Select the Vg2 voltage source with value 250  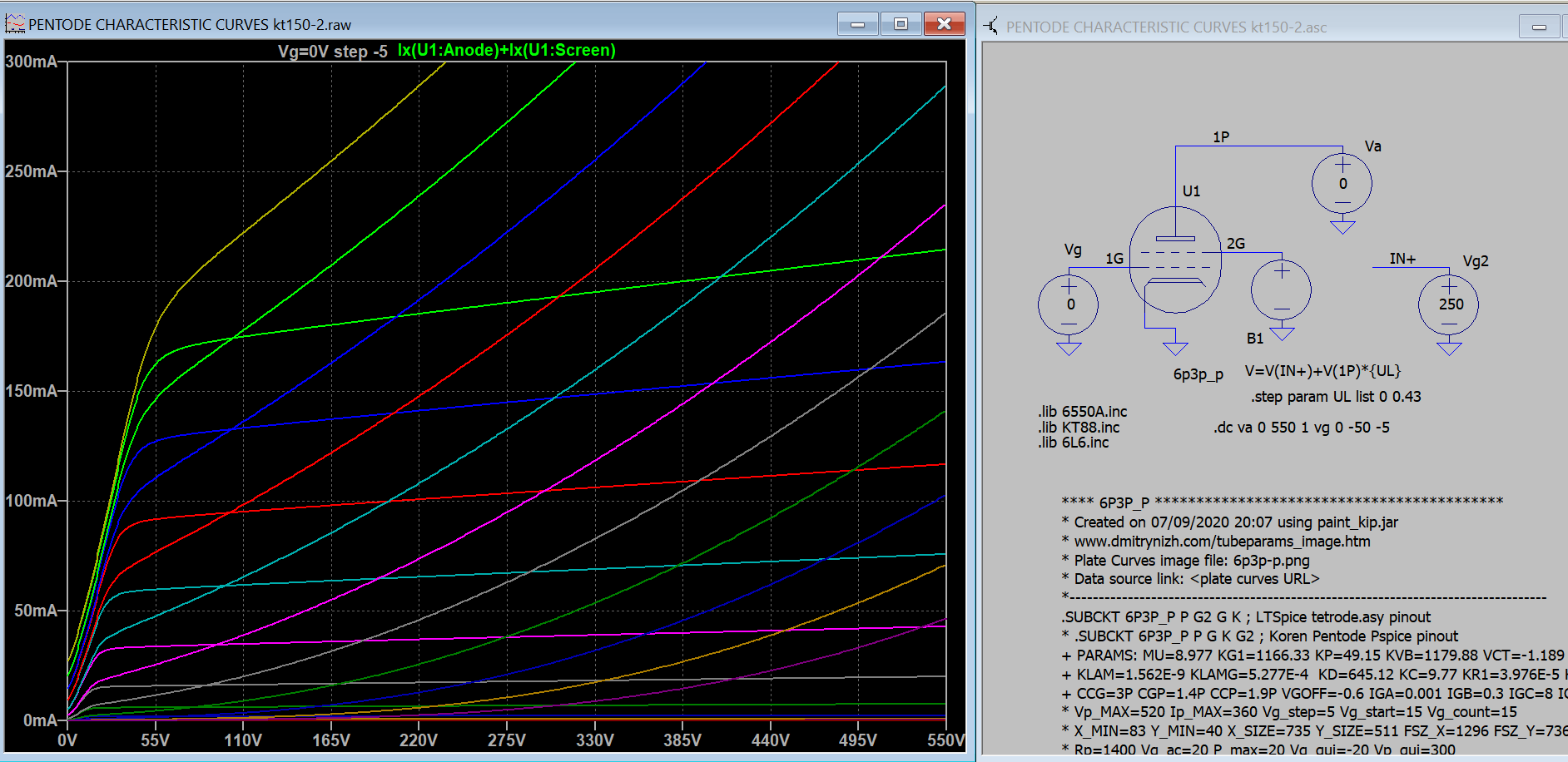pyautogui.click(x=1449, y=304)
